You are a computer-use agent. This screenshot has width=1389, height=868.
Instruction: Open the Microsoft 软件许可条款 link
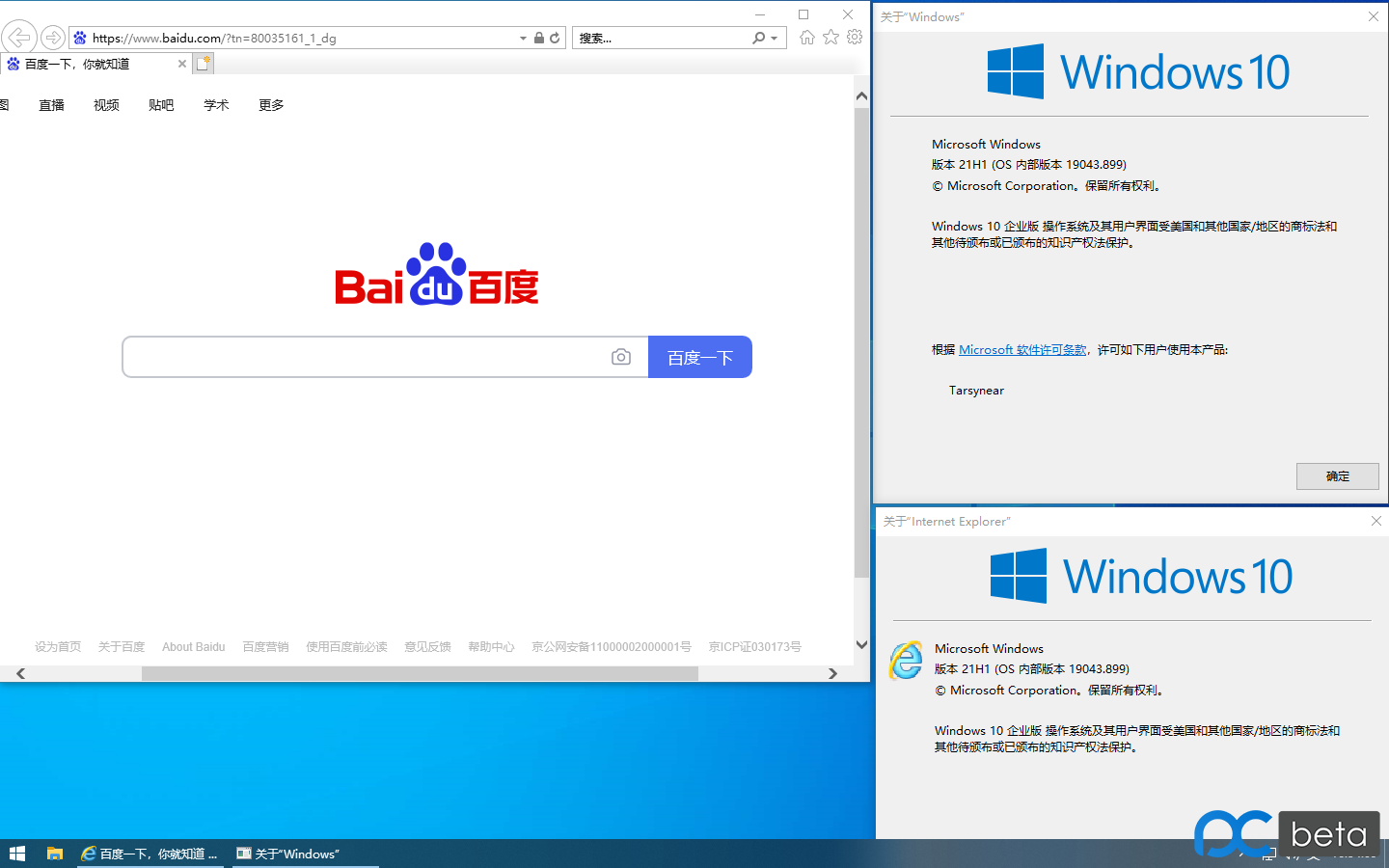tap(1022, 350)
